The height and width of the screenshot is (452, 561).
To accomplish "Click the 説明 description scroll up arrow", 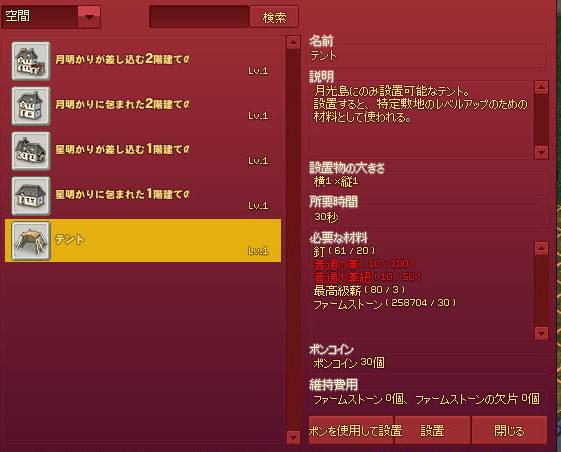I will [x=541, y=87].
